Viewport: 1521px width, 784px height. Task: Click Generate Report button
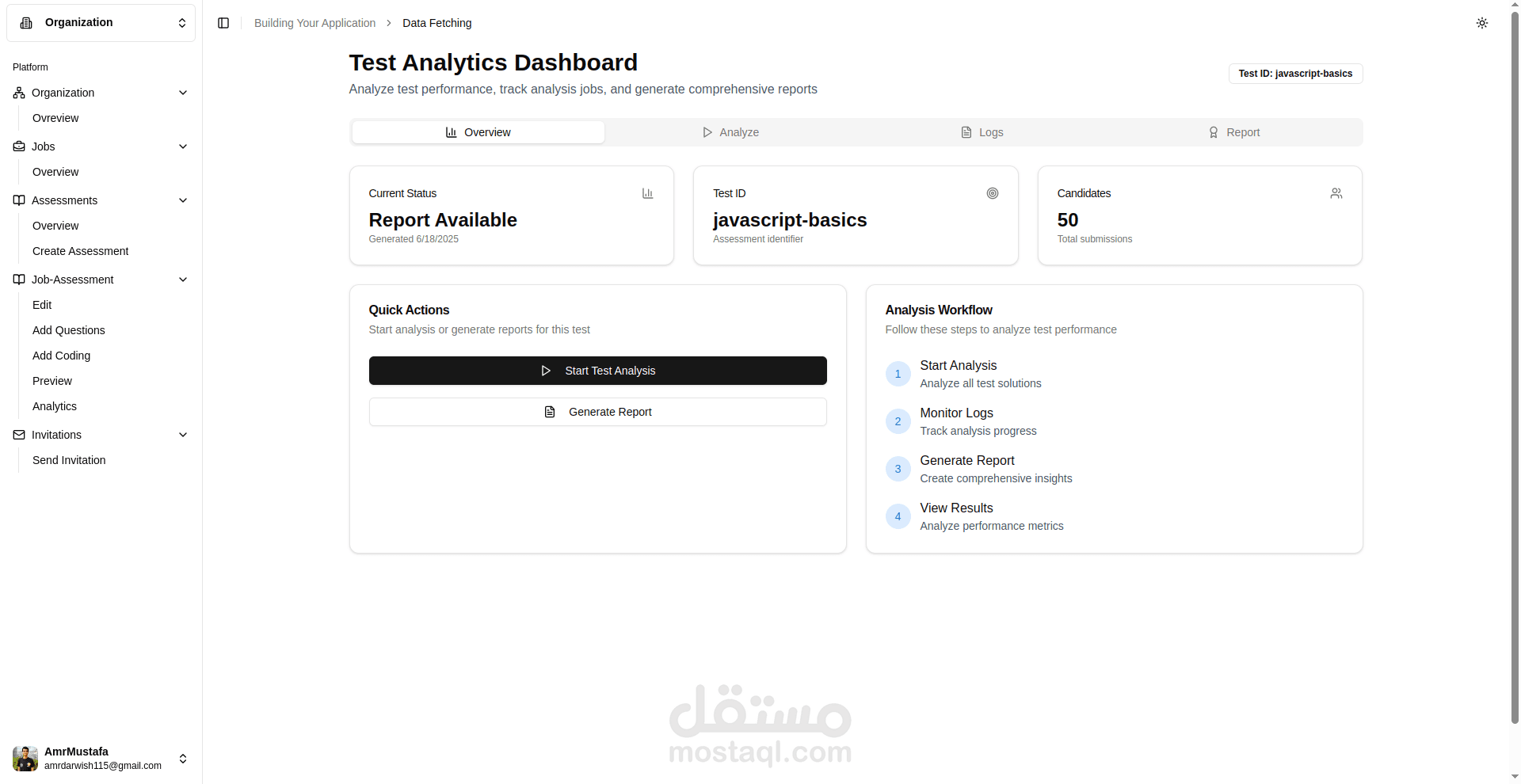coord(597,412)
